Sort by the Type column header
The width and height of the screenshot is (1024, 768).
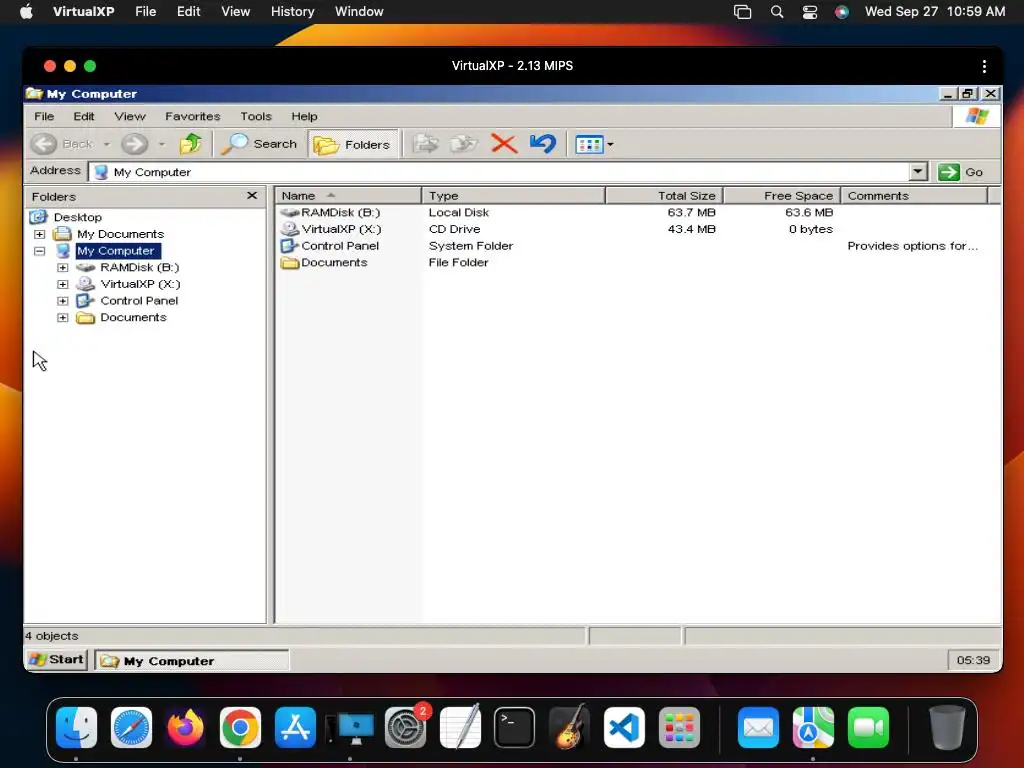coord(513,196)
